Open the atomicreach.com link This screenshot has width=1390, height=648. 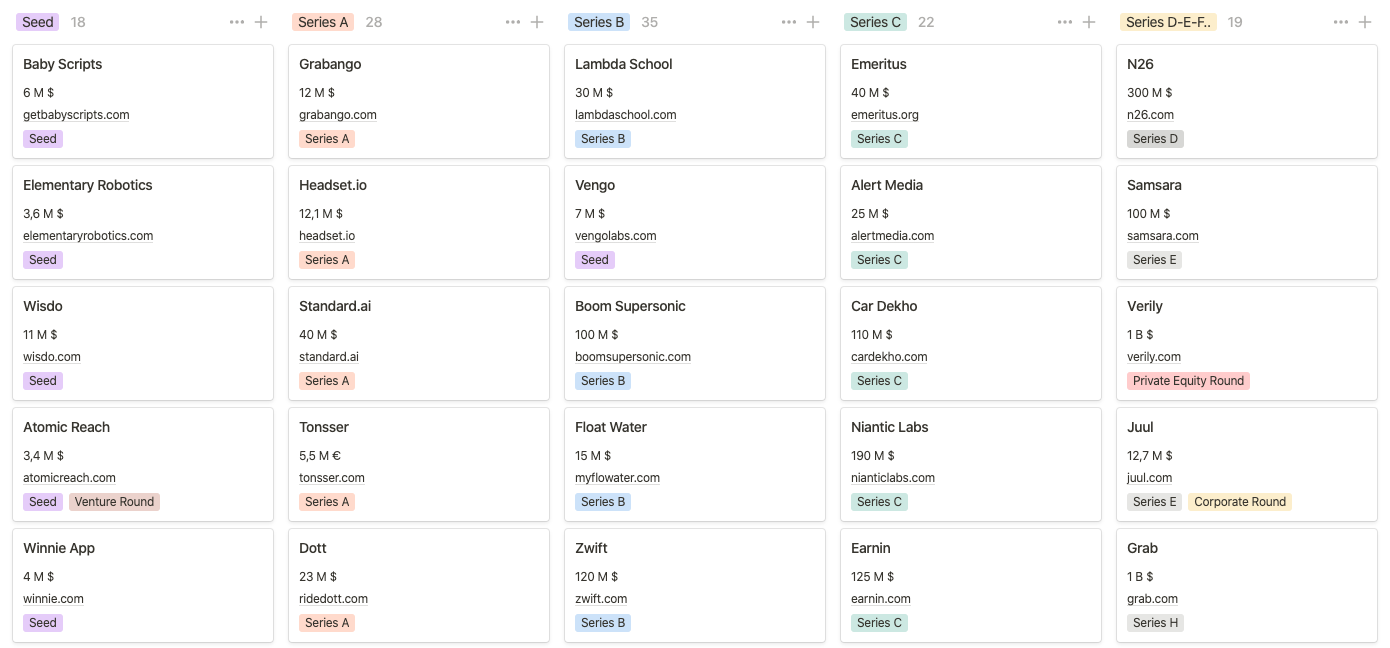click(x=69, y=478)
